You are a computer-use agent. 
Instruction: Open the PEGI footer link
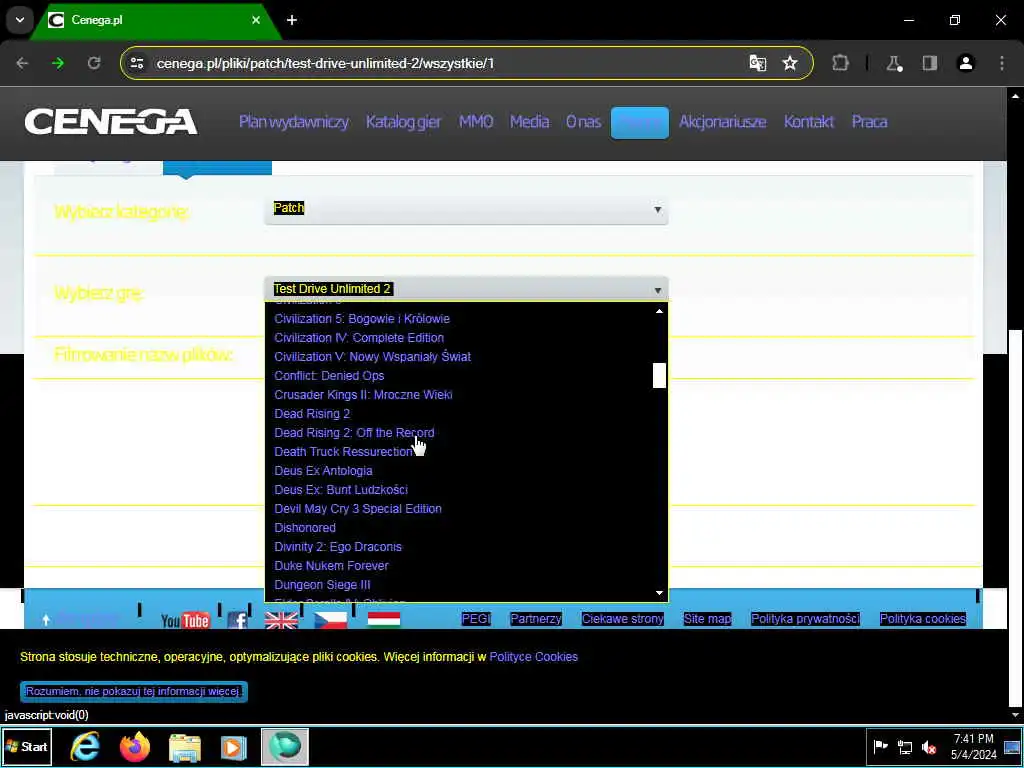(475, 618)
